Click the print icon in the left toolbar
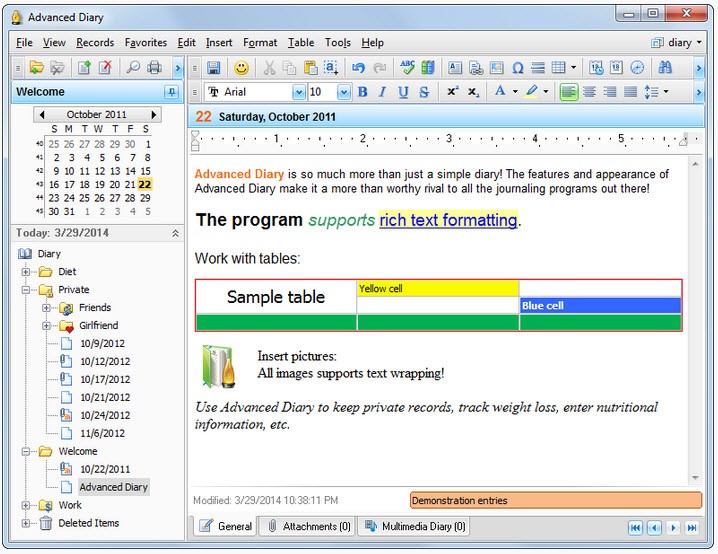718x554 pixels. pos(154,68)
